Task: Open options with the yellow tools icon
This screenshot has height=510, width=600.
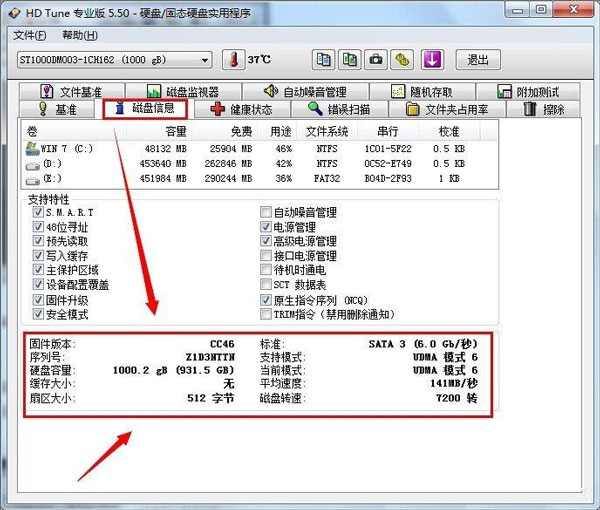Action: pos(402,60)
